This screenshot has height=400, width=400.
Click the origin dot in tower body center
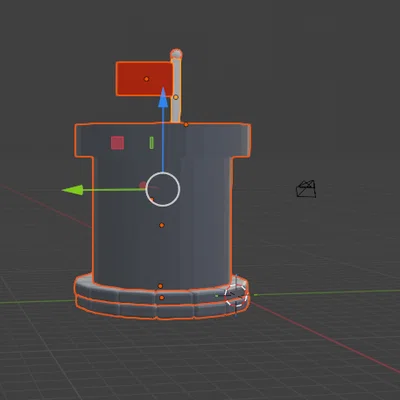tap(162, 225)
